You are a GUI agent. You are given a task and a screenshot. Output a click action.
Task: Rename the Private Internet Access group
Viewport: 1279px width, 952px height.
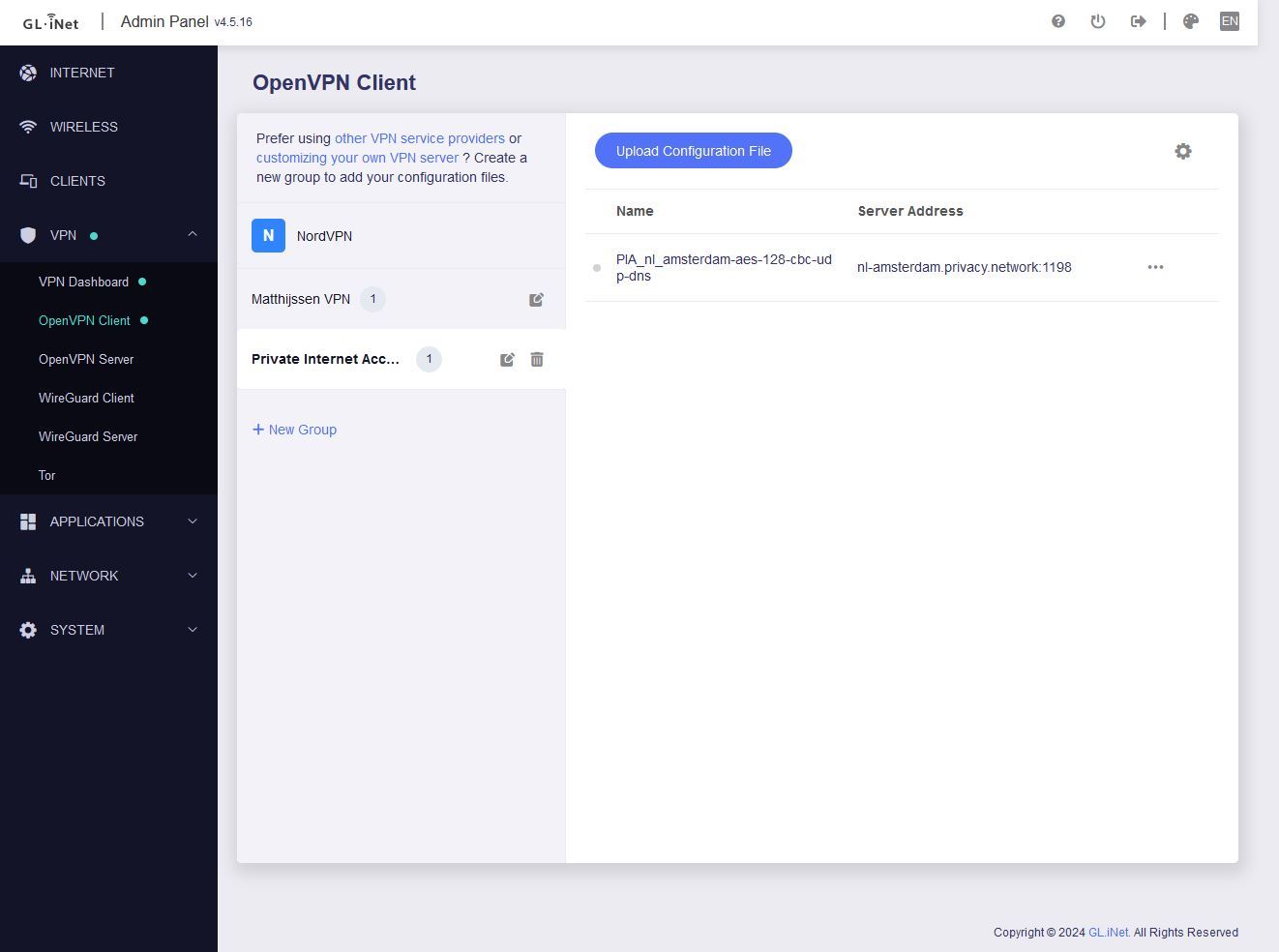(507, 360)
